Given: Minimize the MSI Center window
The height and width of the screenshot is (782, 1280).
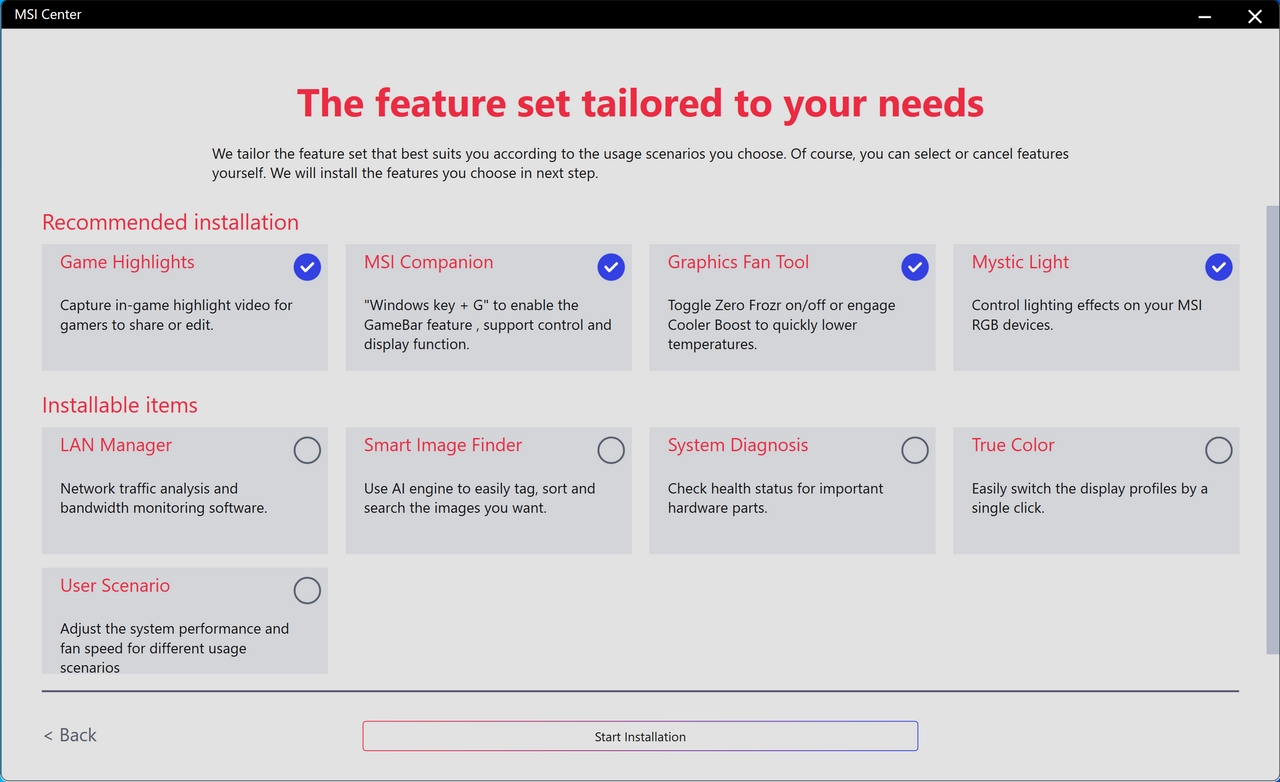Looking at the screenshot, I should [x=1206, y=15].
